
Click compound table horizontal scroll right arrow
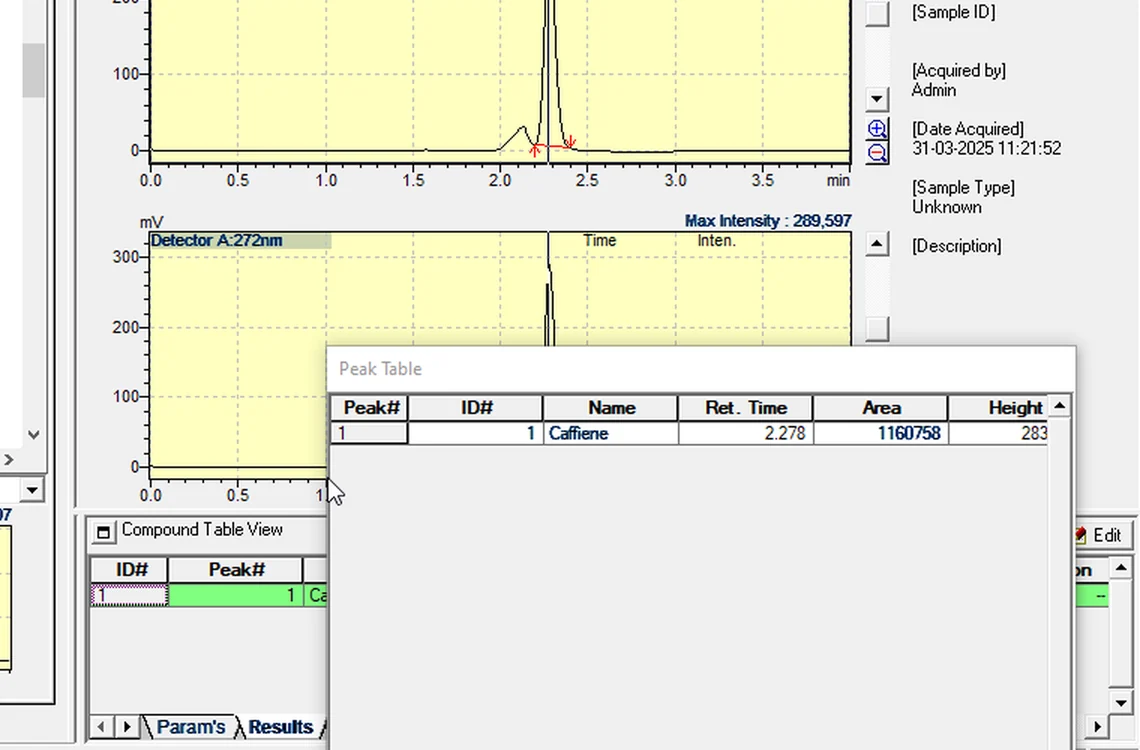tap(1097, 726)
